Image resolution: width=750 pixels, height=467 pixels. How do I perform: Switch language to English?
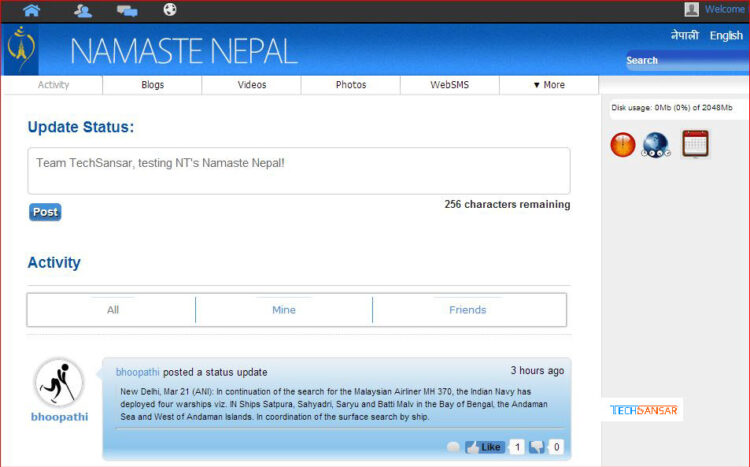coord(726,35)
